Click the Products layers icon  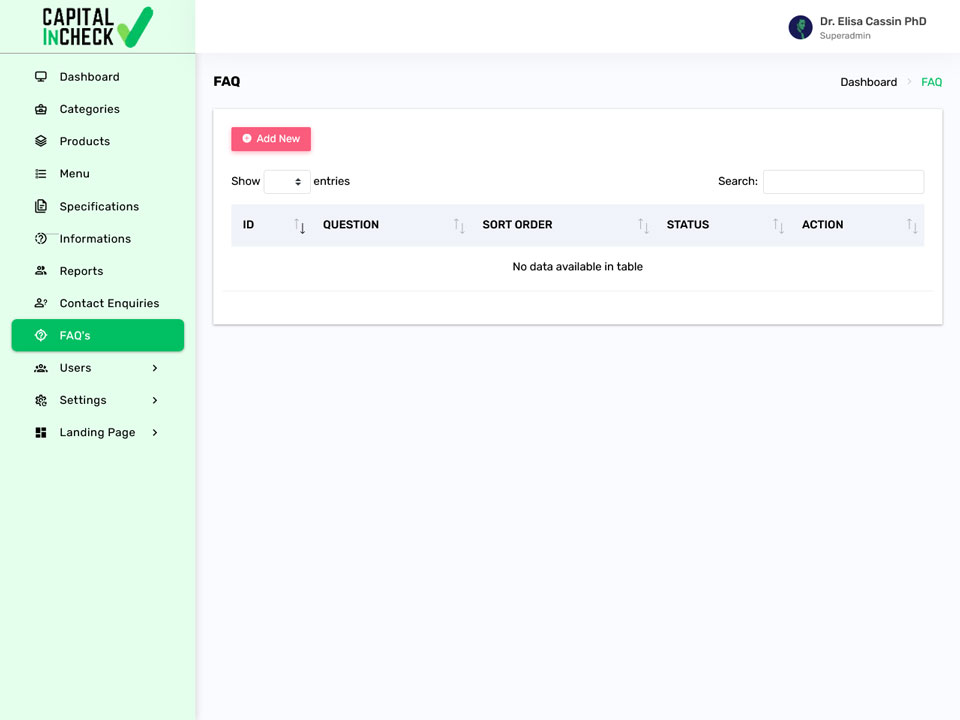coord(41,141)
